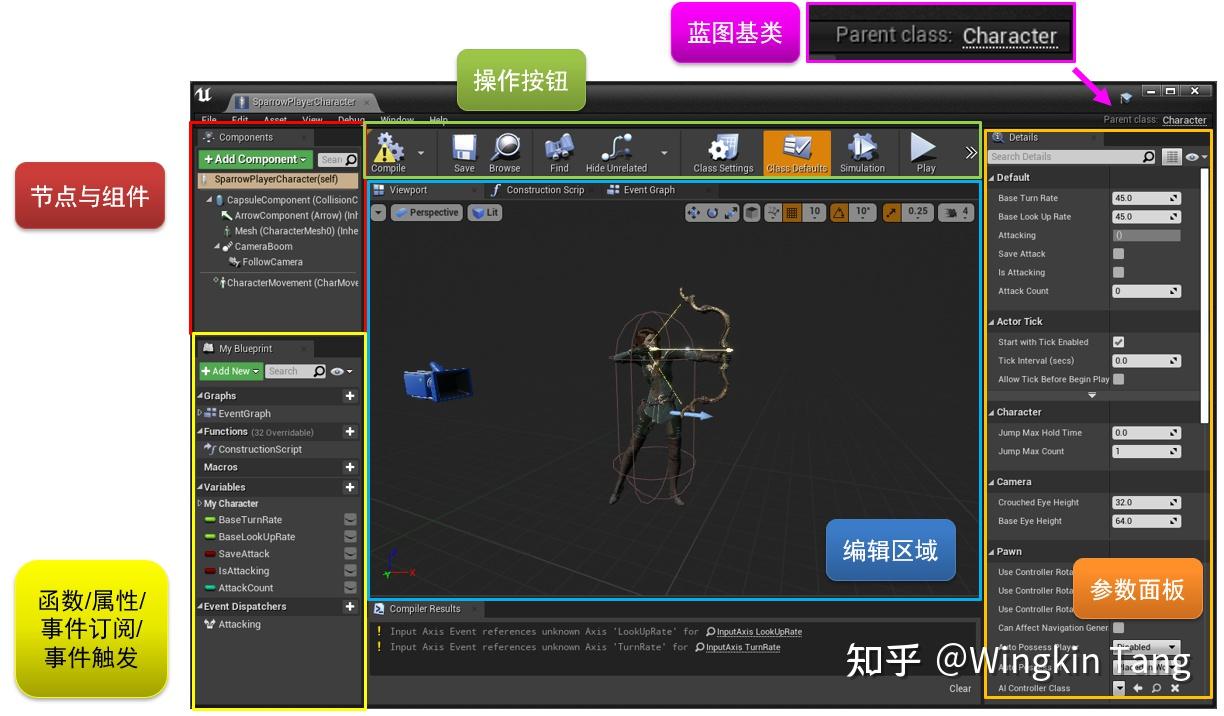Click the use-selected arrow for AI Controller Class

click(x=1138, y=688)
